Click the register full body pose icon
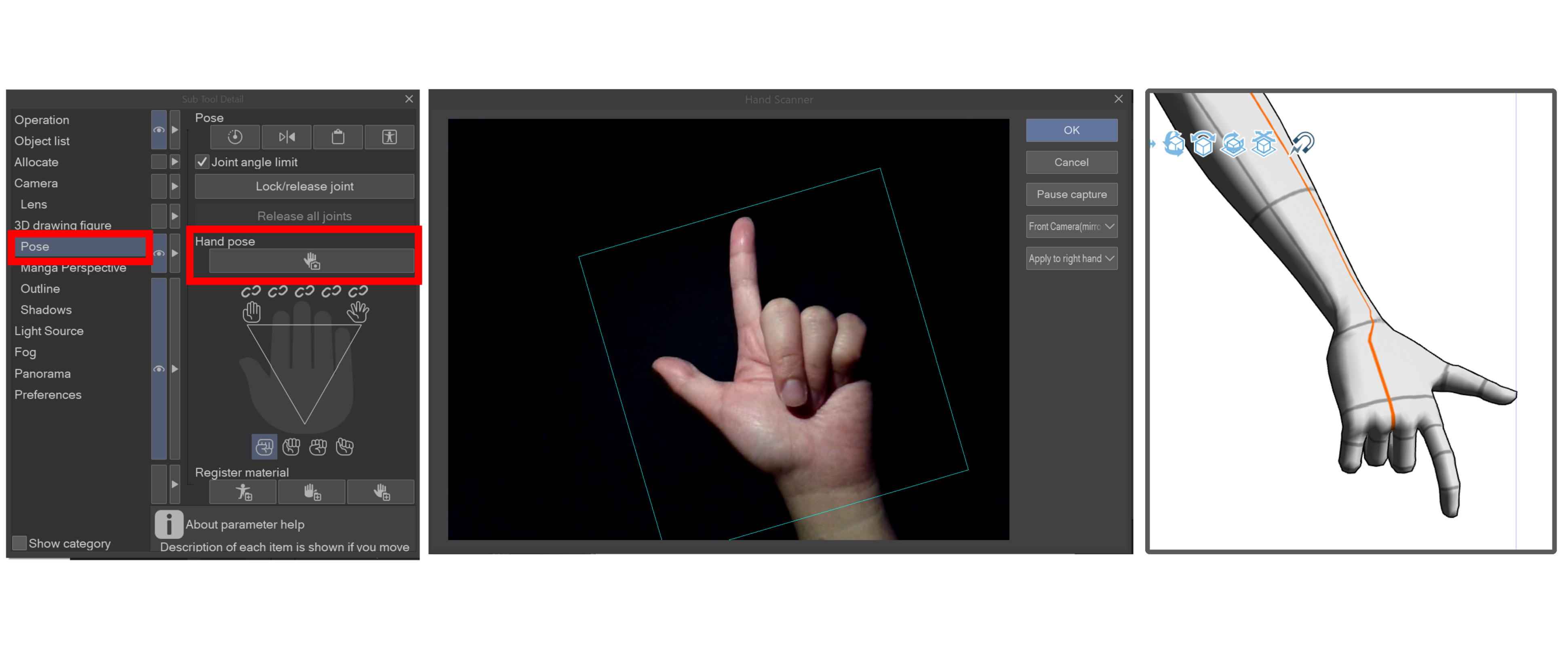This screenshot has height=660, width=1568. [x=243, y=492]
